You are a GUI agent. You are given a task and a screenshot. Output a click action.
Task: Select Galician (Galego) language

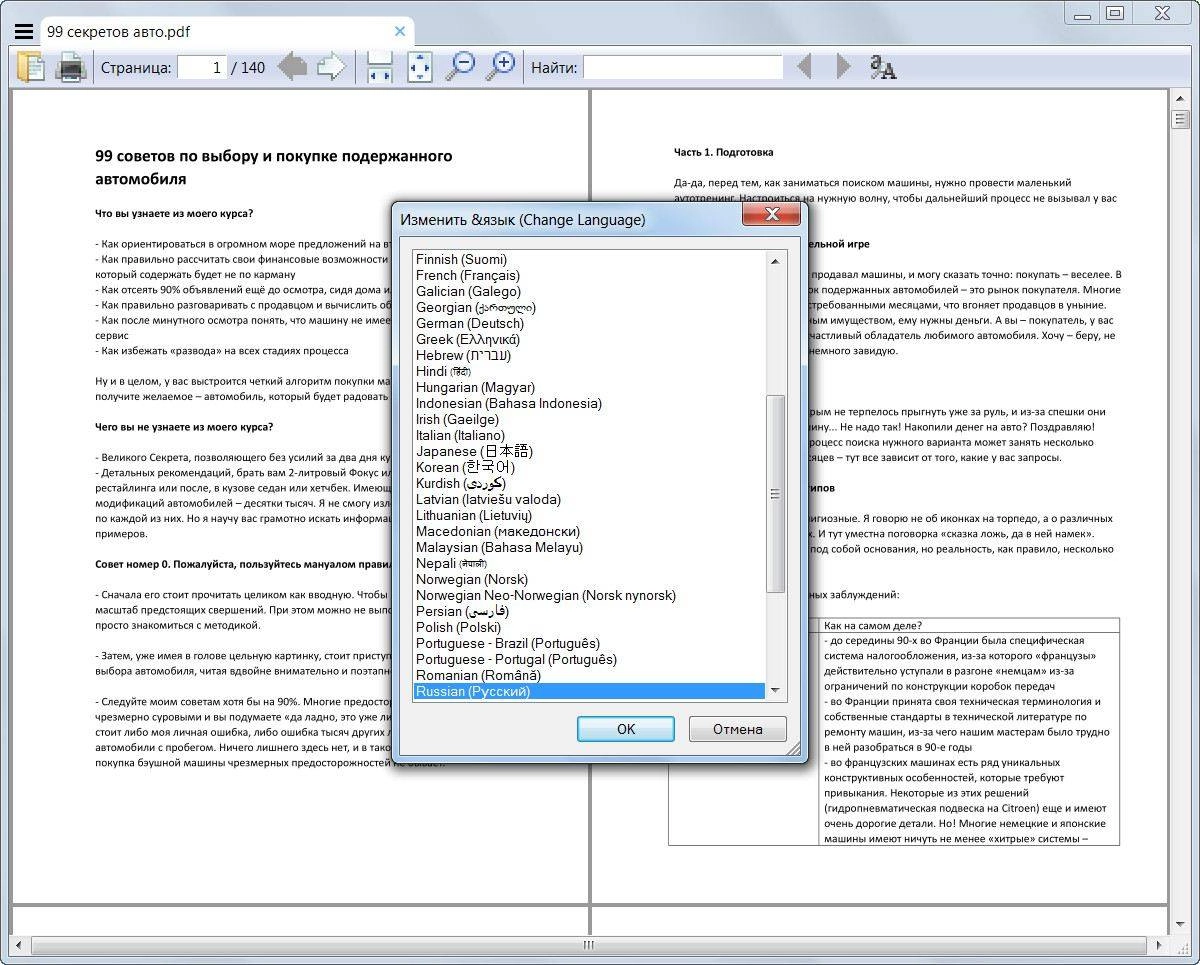pyautogui.click(x=589, y=291)
